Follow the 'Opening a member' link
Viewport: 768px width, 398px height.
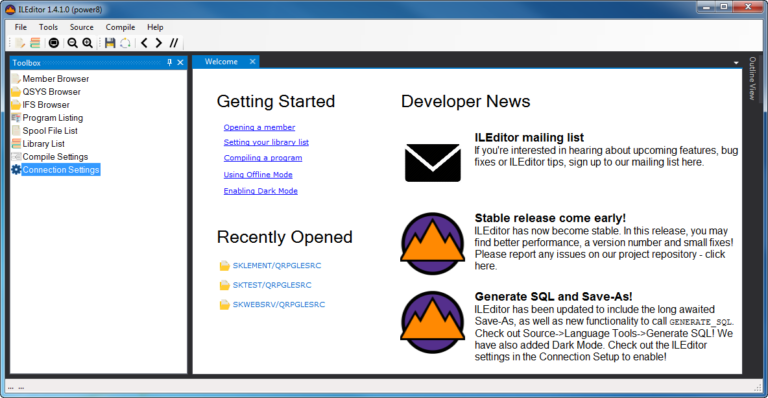click(x=259, y=127)
